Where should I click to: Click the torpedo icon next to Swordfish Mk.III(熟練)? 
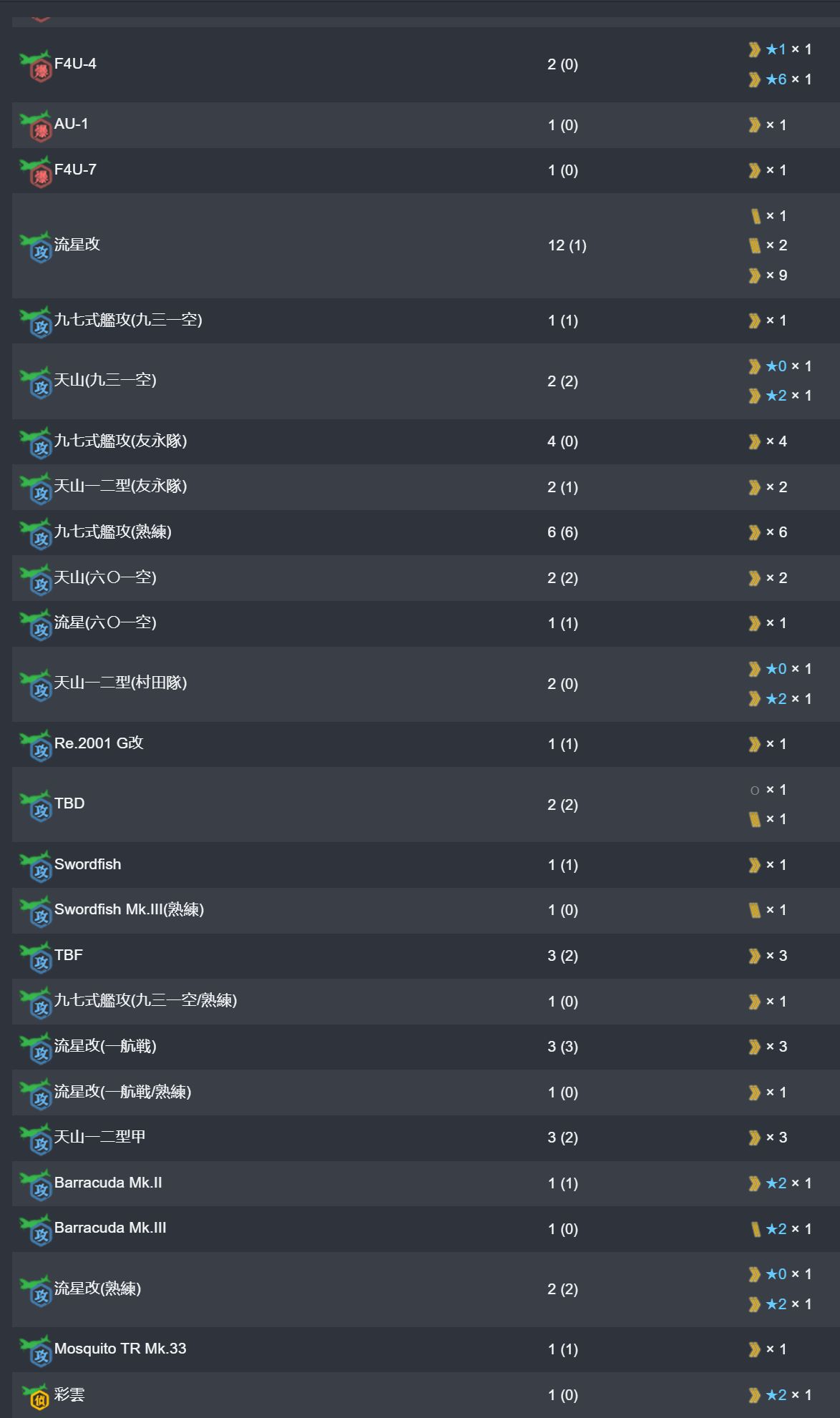tap(35, 911)
